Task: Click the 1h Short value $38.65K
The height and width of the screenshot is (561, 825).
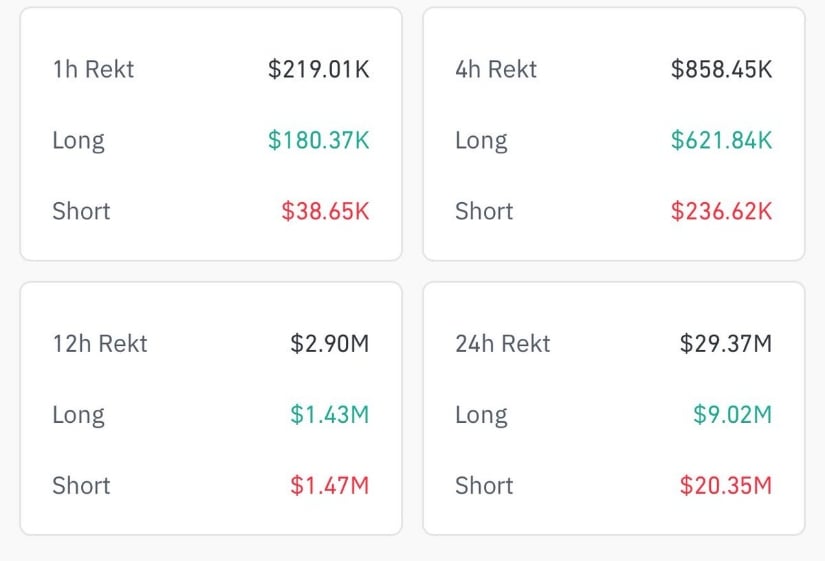Action: [x=325, y=211]
